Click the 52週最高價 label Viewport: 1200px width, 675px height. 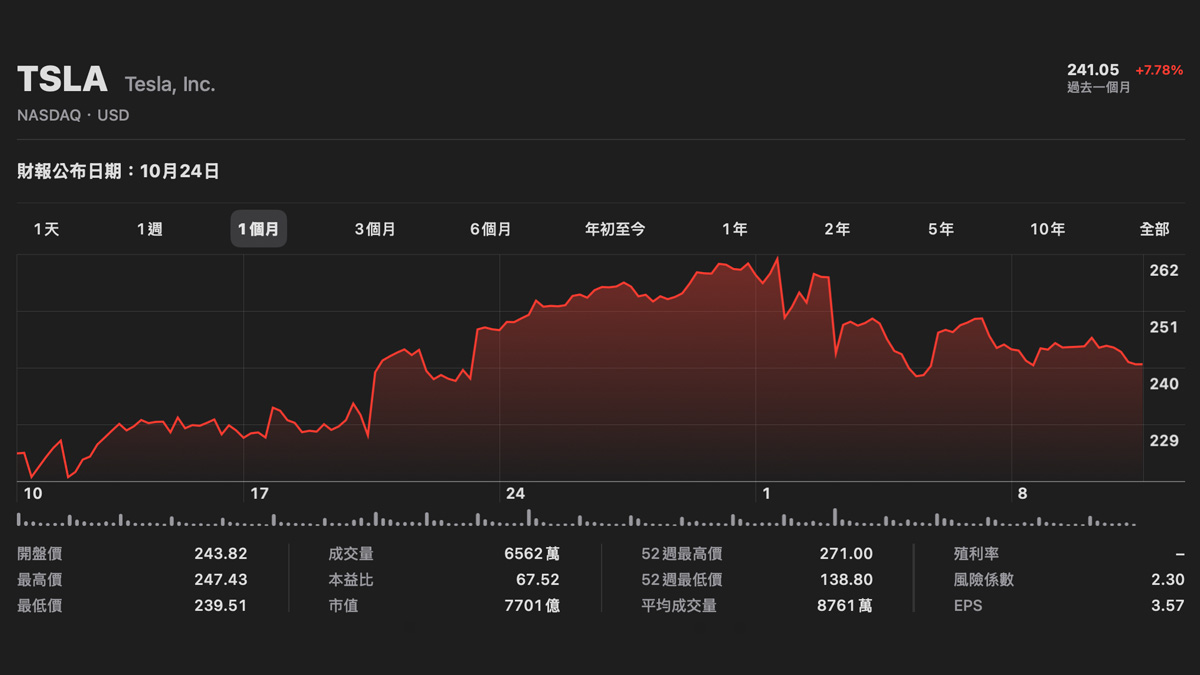click(682, 554)
